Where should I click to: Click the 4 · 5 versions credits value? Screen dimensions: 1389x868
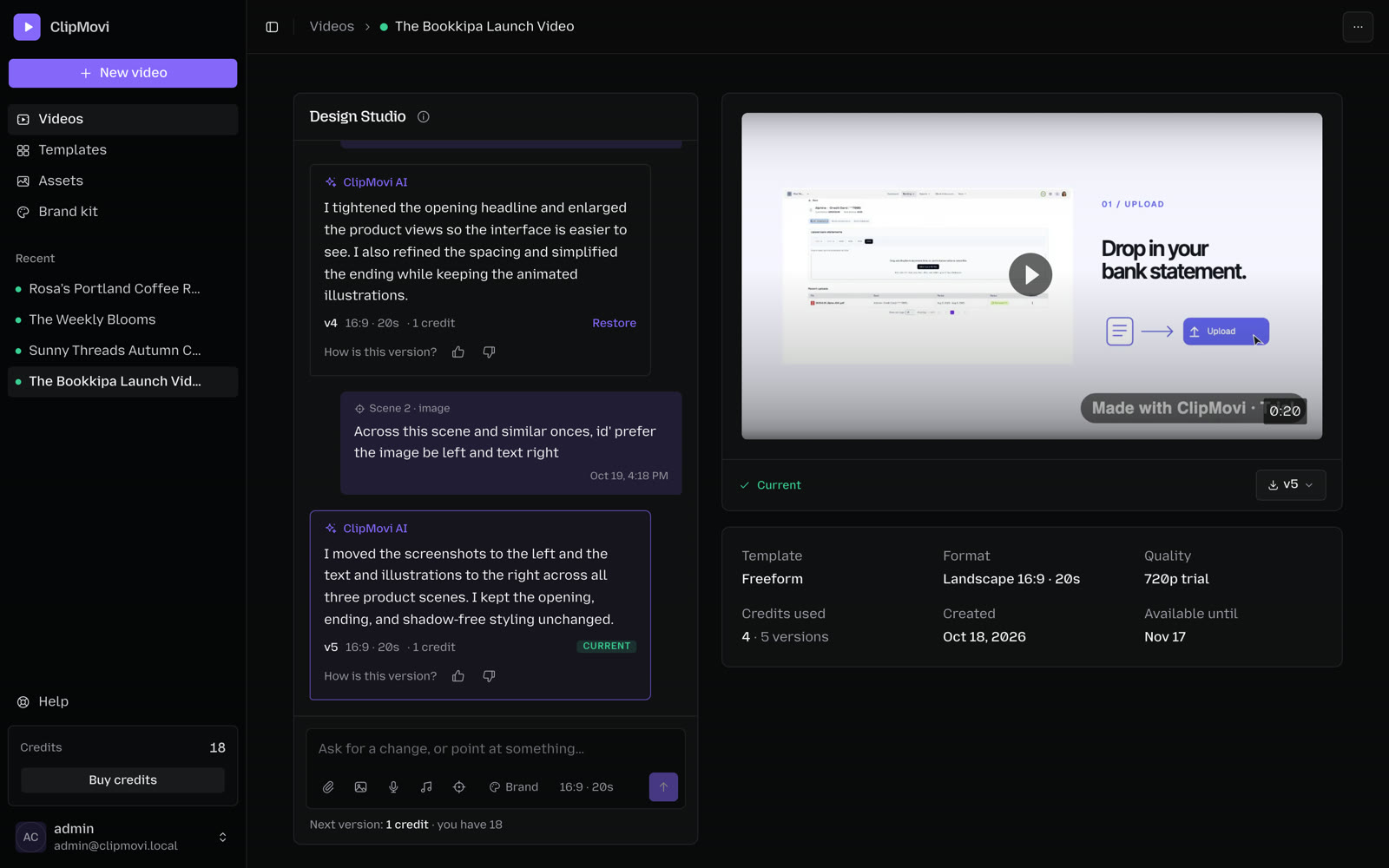point(785,637)
